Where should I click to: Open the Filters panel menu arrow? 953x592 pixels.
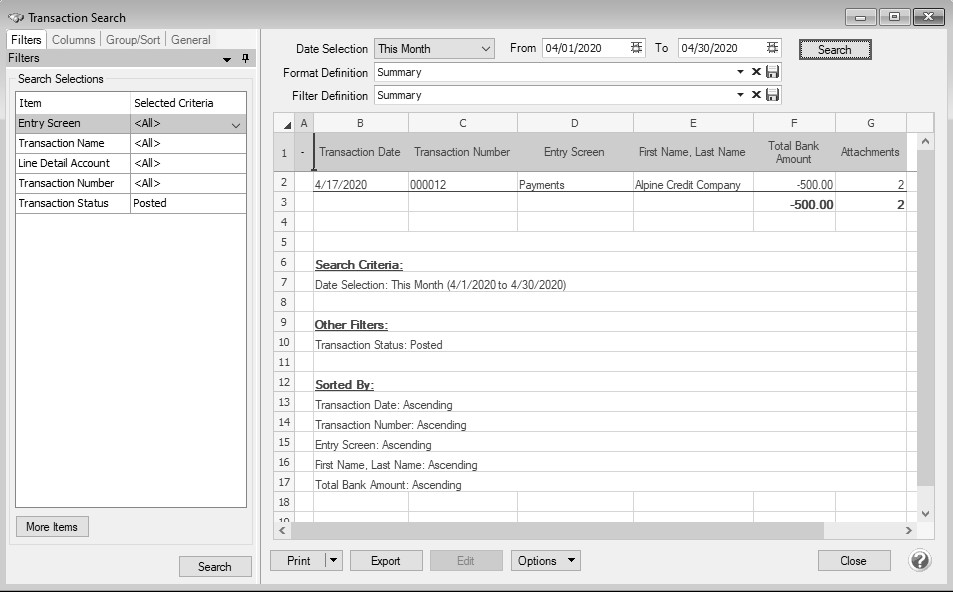[228, 59]
